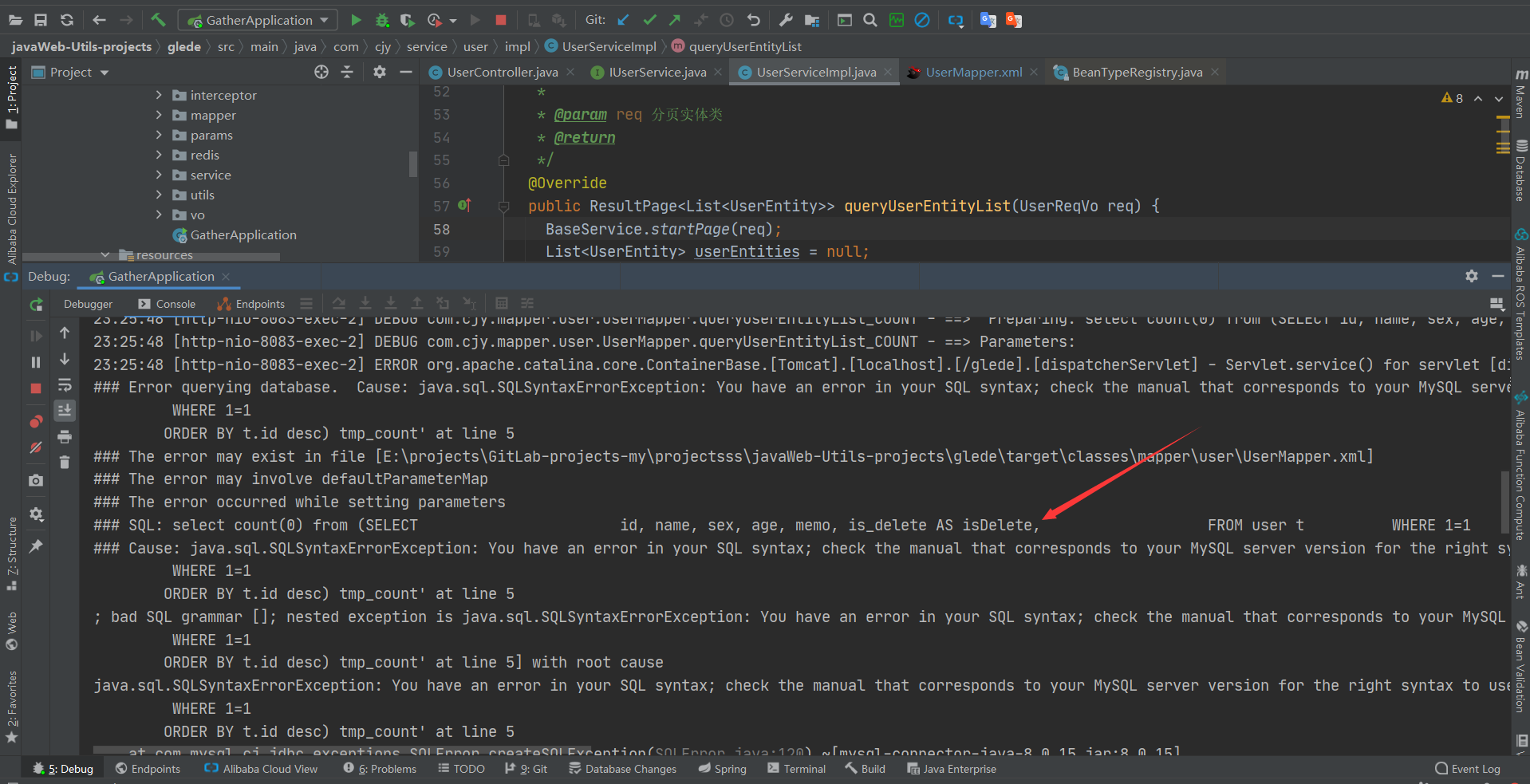The height and width of the screenshot is (784, 1530).
Task: Stop the application using the red square in main toolbar
Action: pos(501,20)
